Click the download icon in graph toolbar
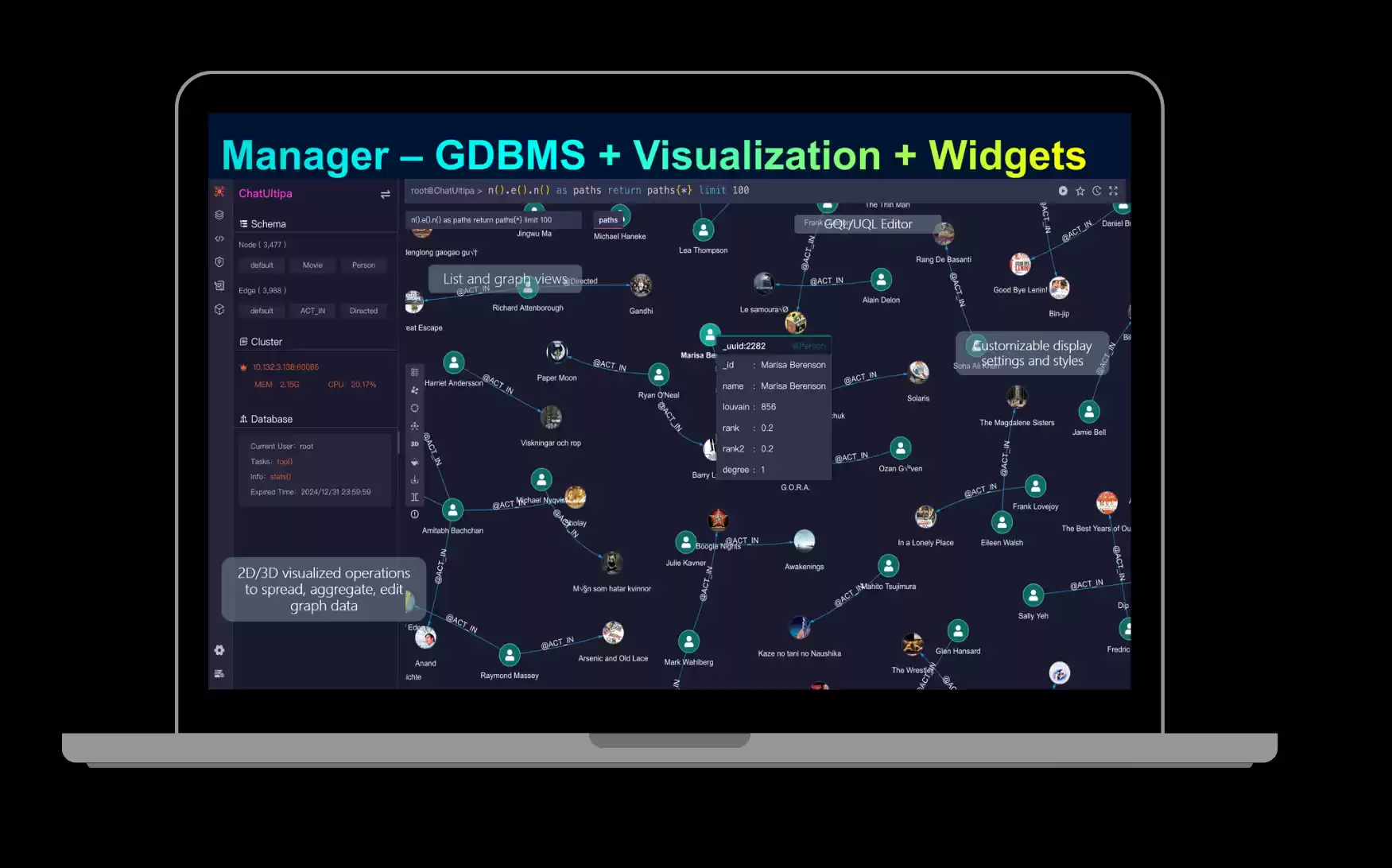 414,479
